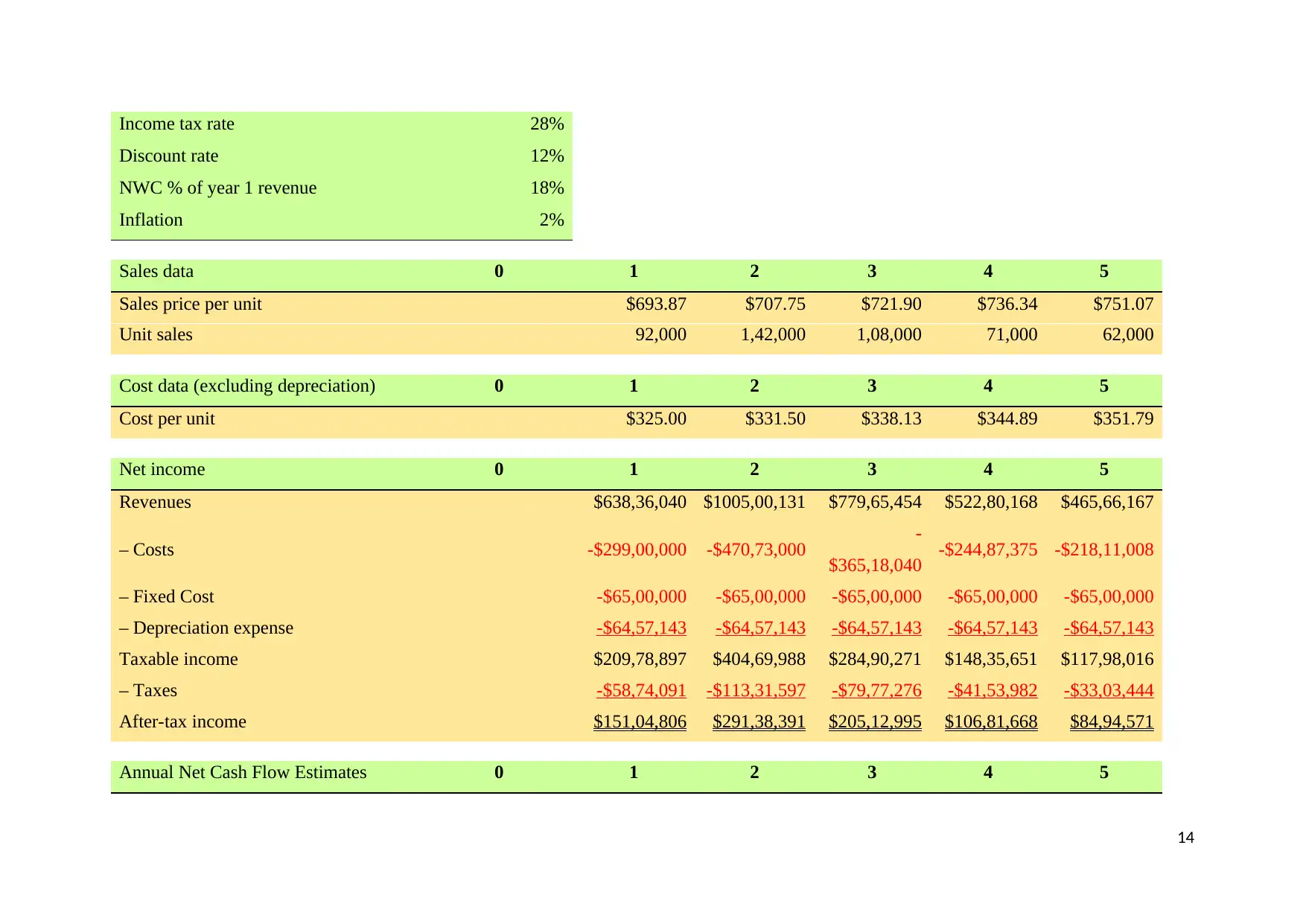Click the 'Discount rate' label
The width and height of the screenshot is (1306, 924).
(x=168, y=156)
